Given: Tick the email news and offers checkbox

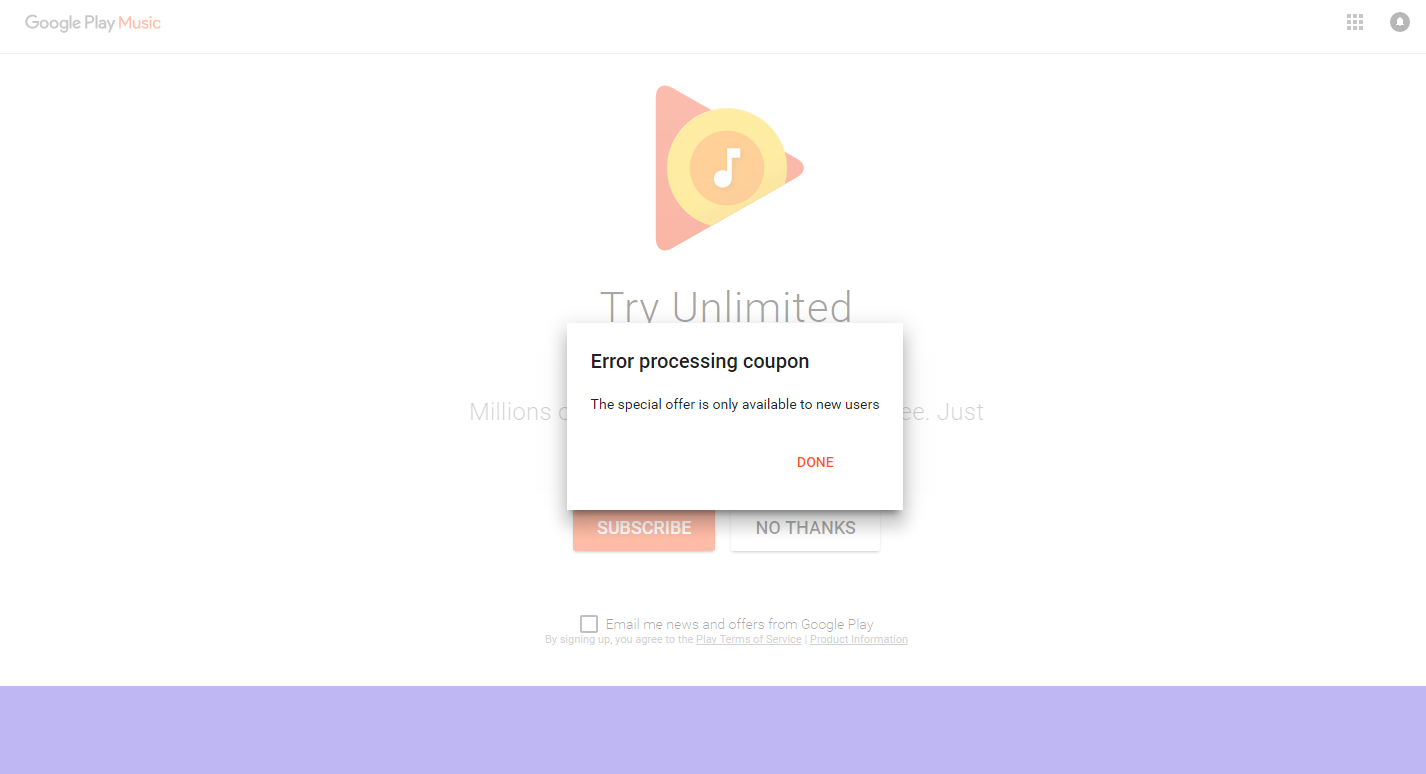Looking at the screenshot, I should click(589, 624).
